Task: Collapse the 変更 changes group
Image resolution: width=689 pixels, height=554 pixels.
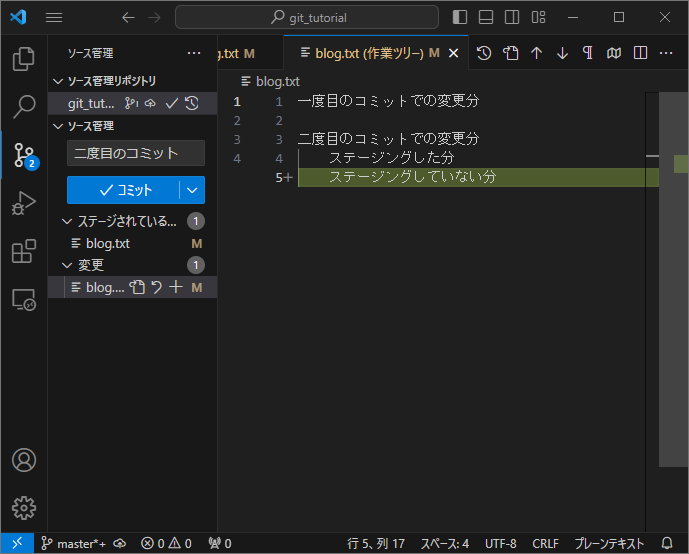Action: click(132, 265)
